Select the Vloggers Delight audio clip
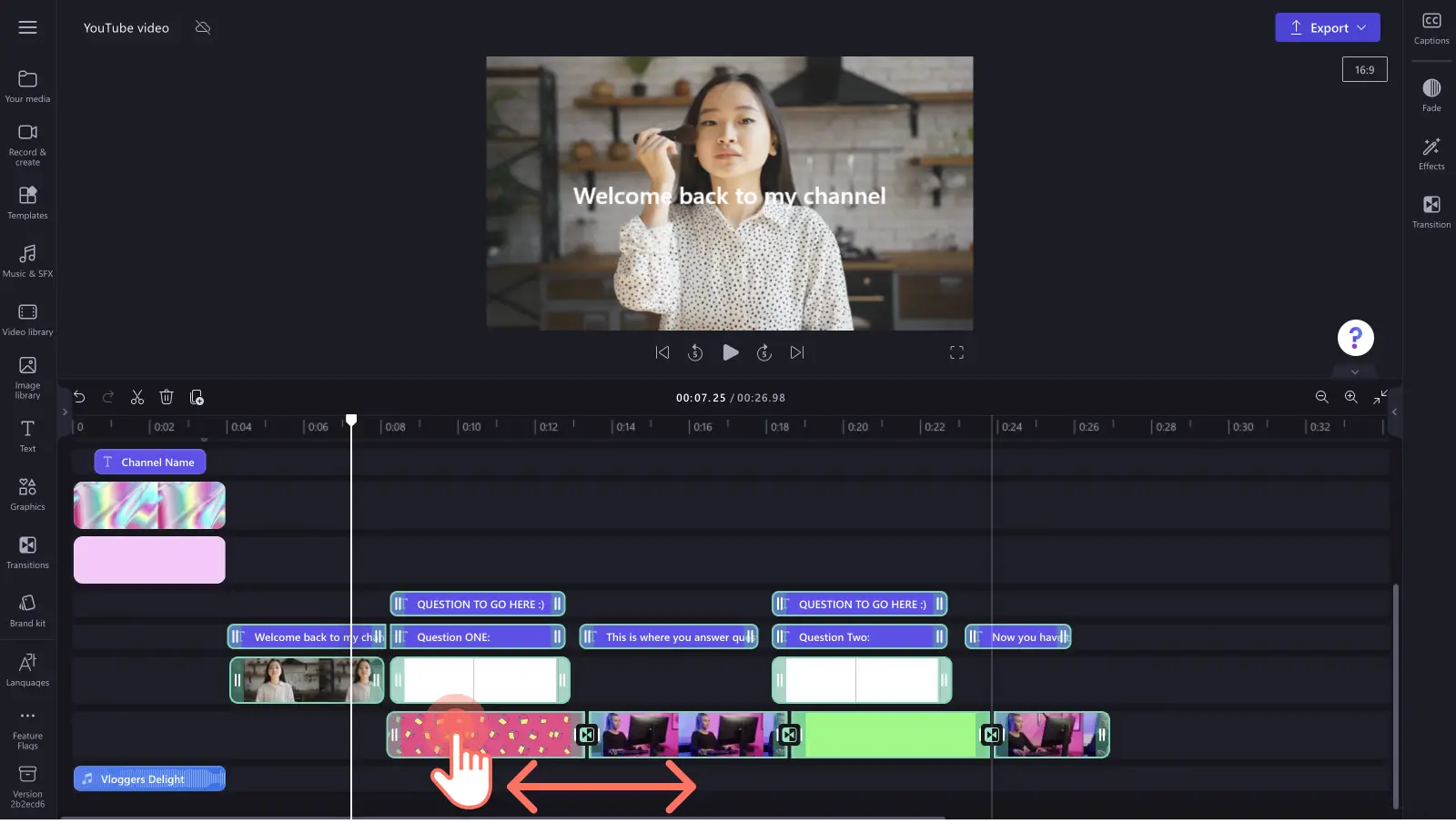This screenshot has height=824, width=1456. click(x=149, y=778)
